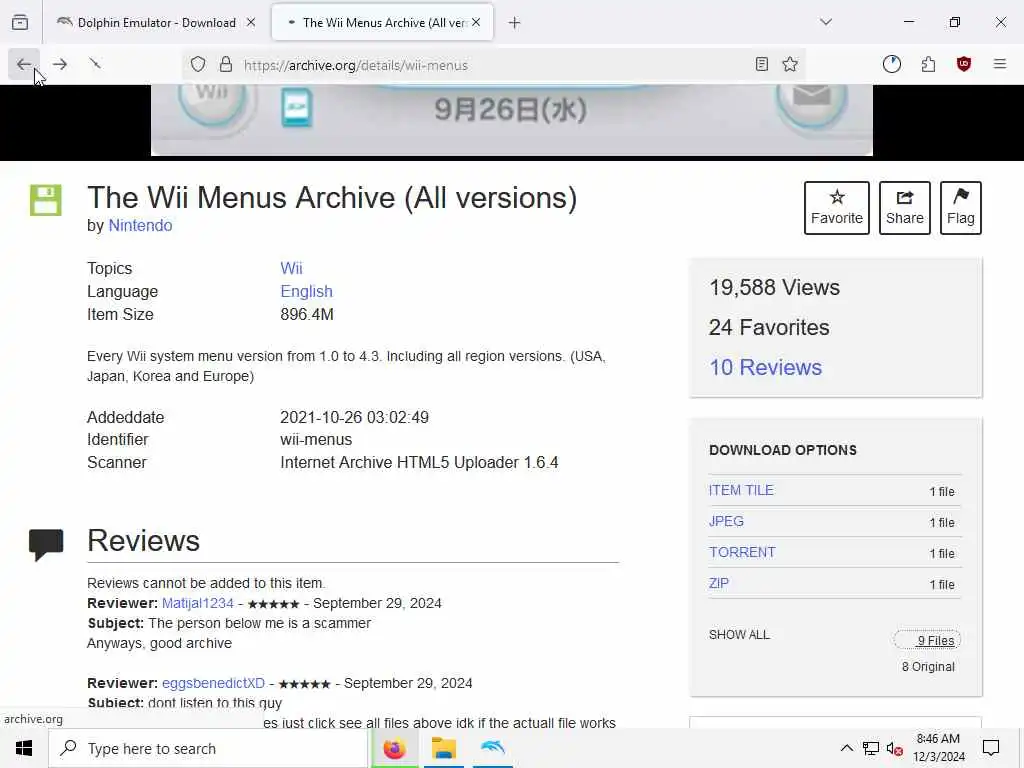Click the 8 Original text

point(928,667)
